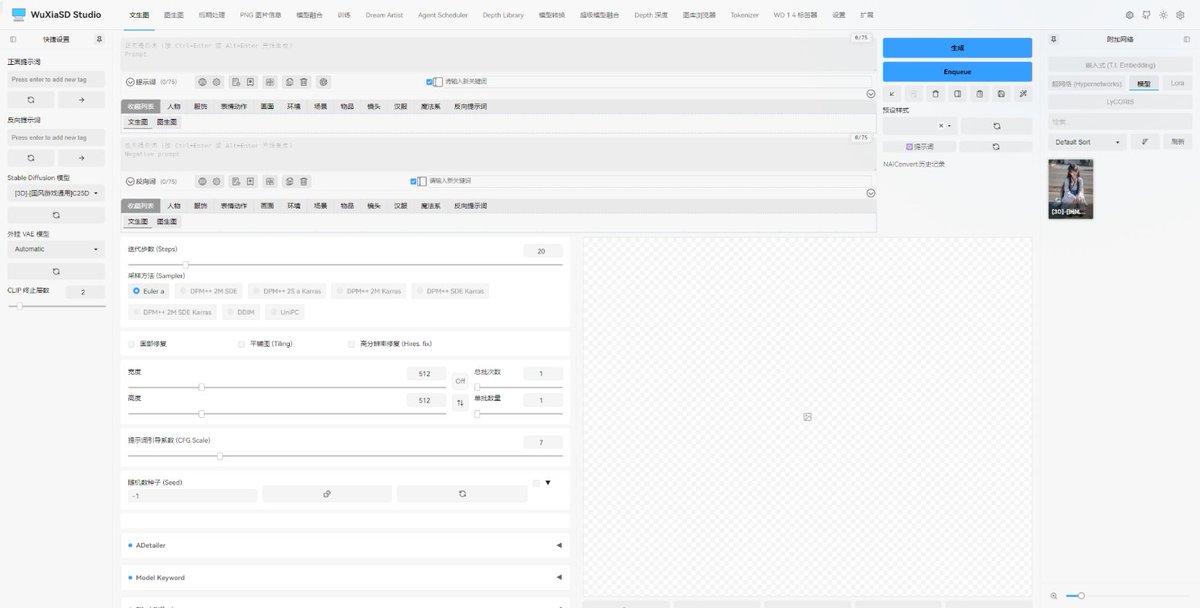
Task: Click the sort direction icon next to Default Sort
Action: point(1144,142)
